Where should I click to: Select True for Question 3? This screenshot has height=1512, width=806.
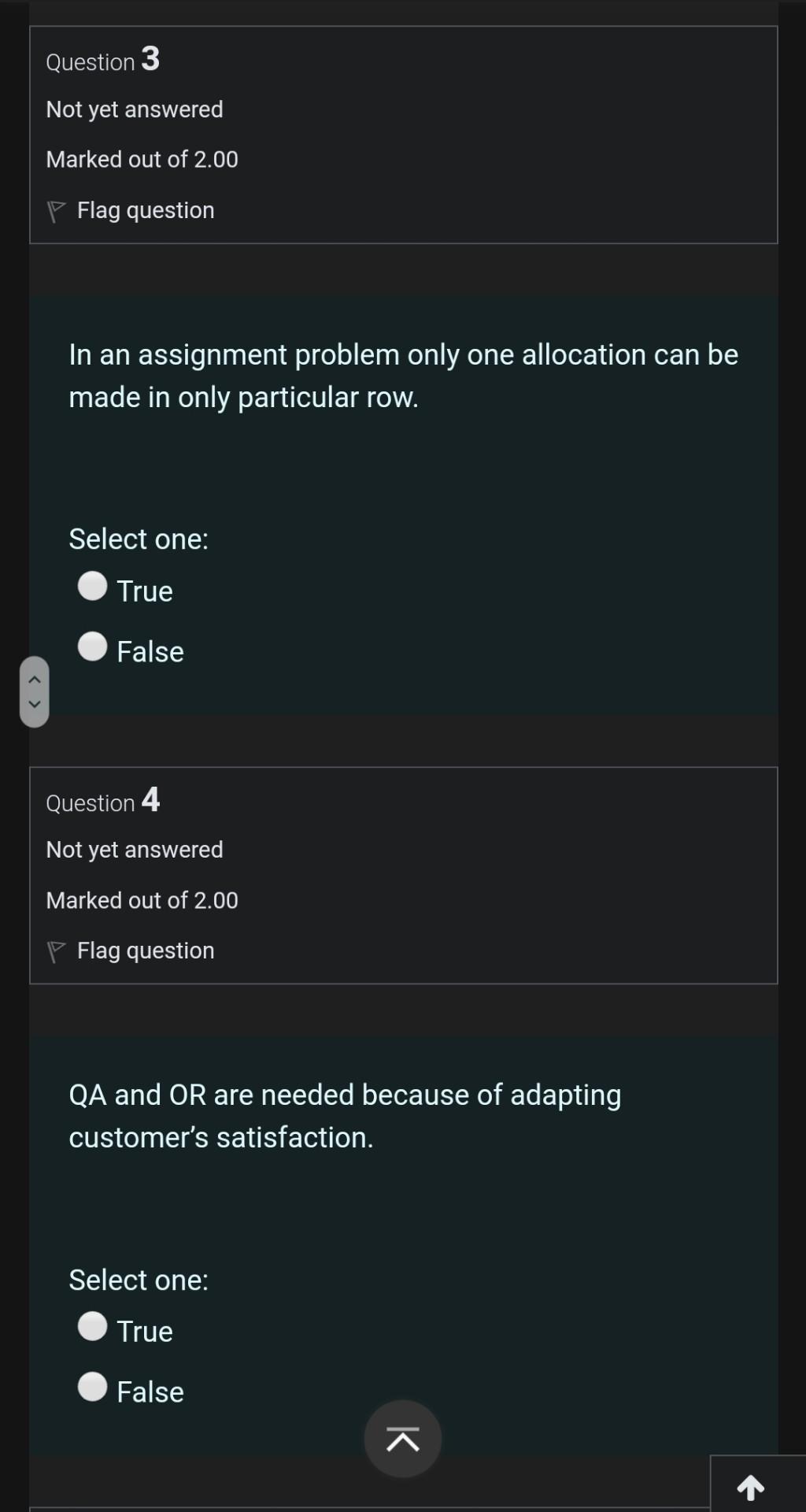point(92,585)
